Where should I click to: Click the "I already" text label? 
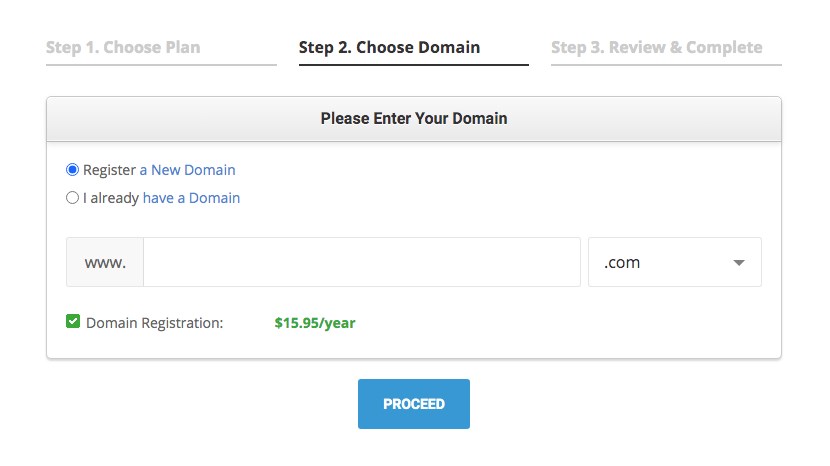111,198
